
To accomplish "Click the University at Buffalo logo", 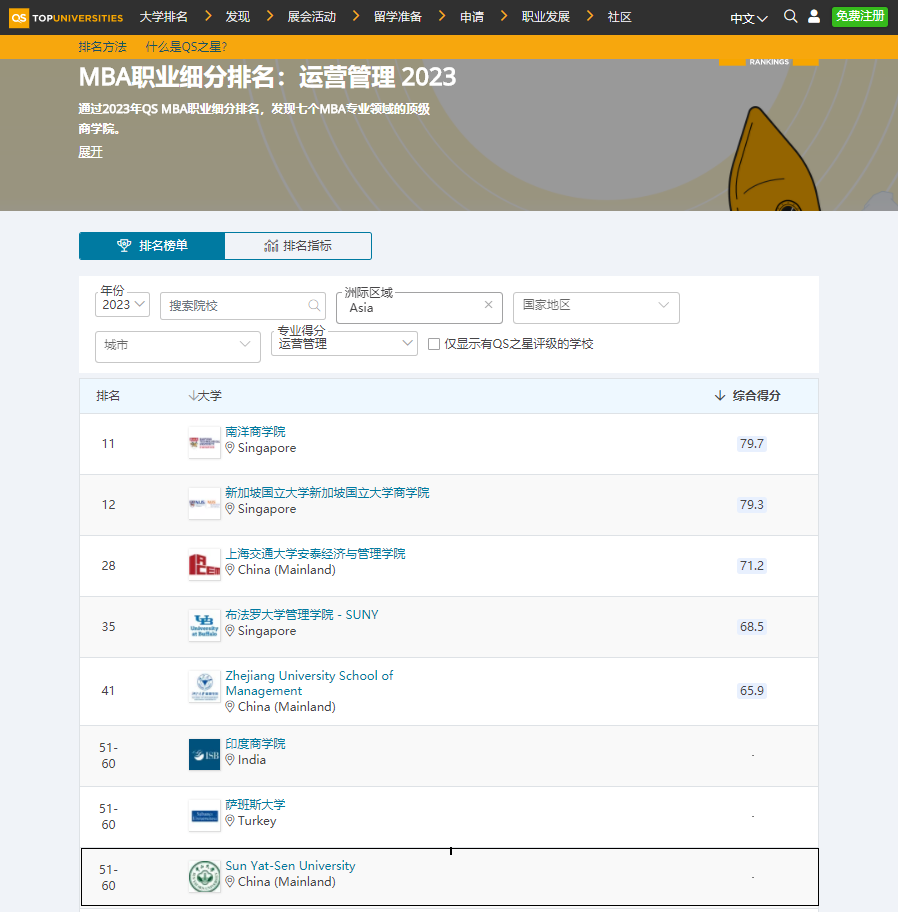I will coord(204,626).
